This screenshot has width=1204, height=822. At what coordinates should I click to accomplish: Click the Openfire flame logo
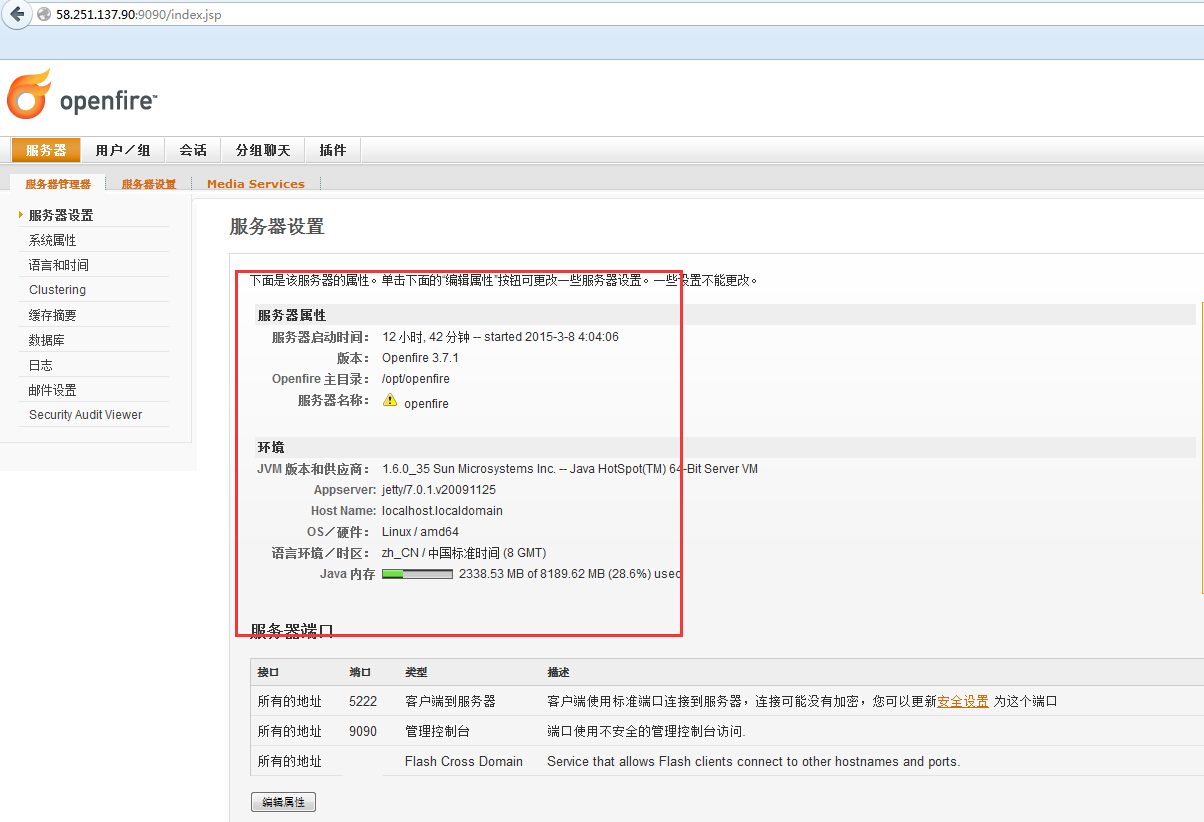coord(28,94)
